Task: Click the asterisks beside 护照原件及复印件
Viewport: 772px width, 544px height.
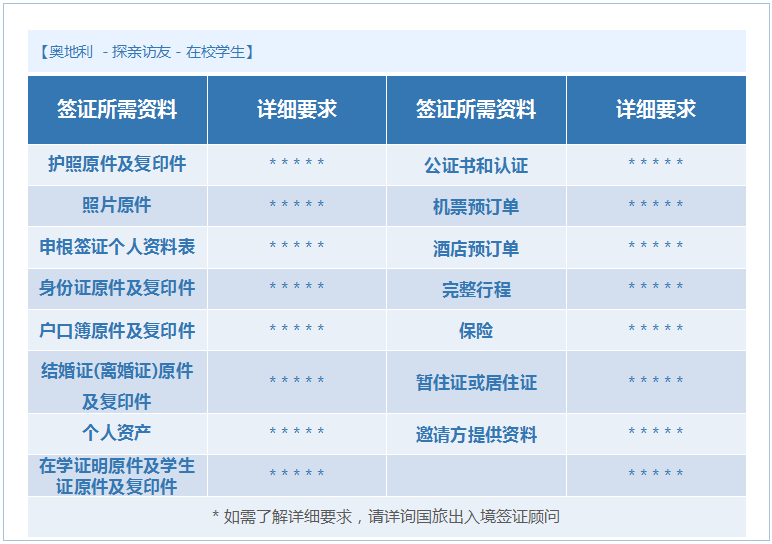Action: click(297, 162)
